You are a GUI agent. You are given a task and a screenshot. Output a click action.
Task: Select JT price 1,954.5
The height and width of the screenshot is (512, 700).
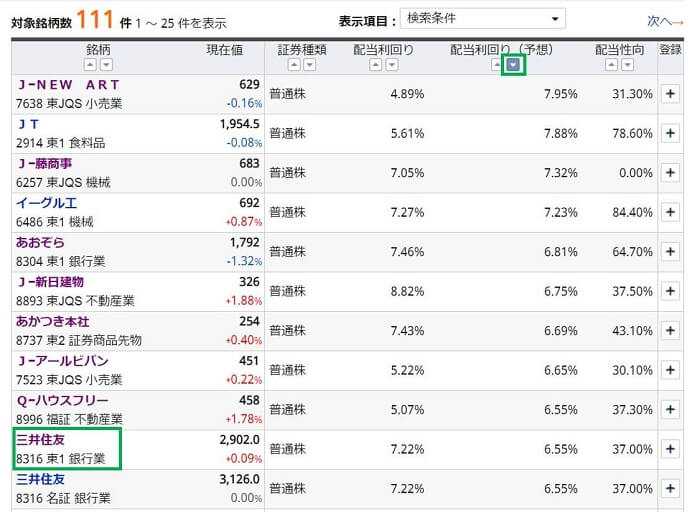tap(239, 124)
